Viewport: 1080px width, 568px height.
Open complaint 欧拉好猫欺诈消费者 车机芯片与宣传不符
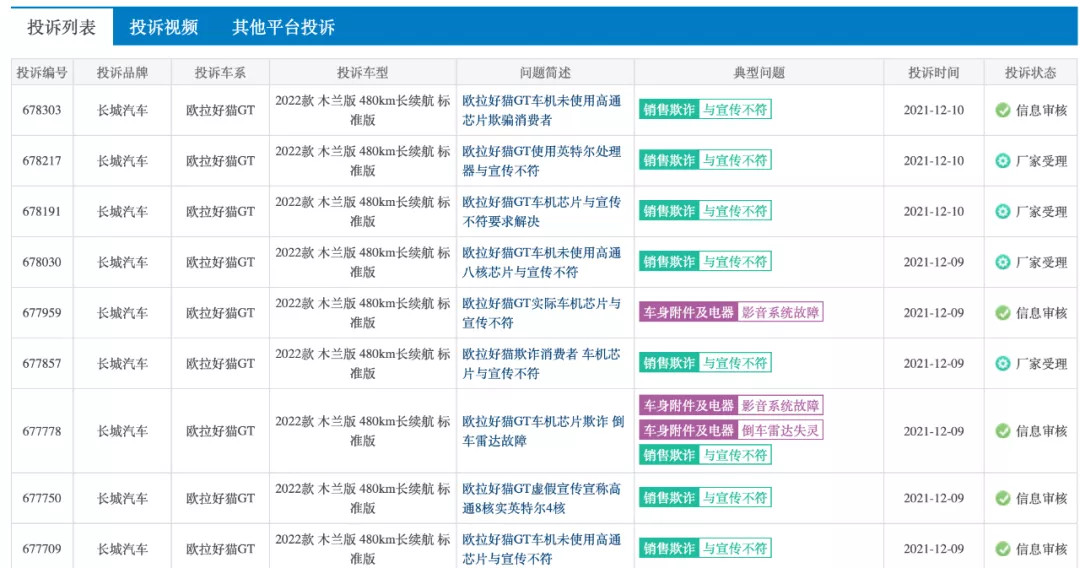(x=541, y=364)
